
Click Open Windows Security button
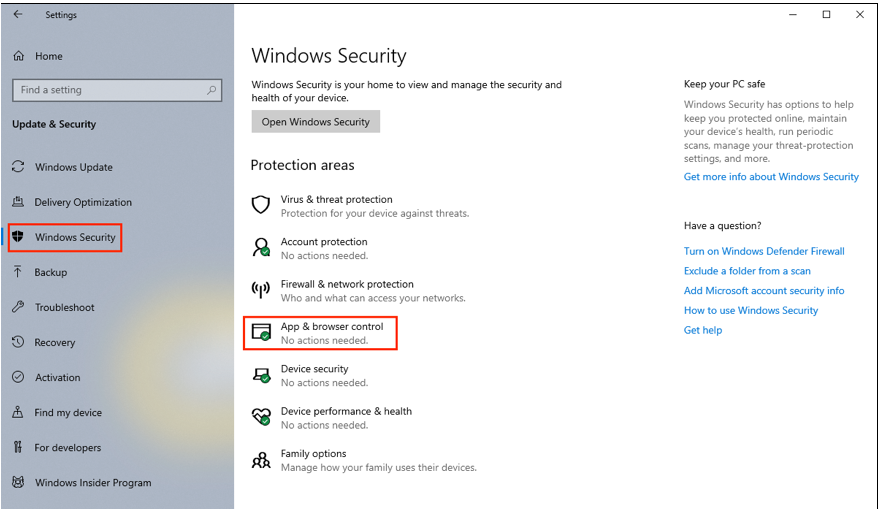316,122
